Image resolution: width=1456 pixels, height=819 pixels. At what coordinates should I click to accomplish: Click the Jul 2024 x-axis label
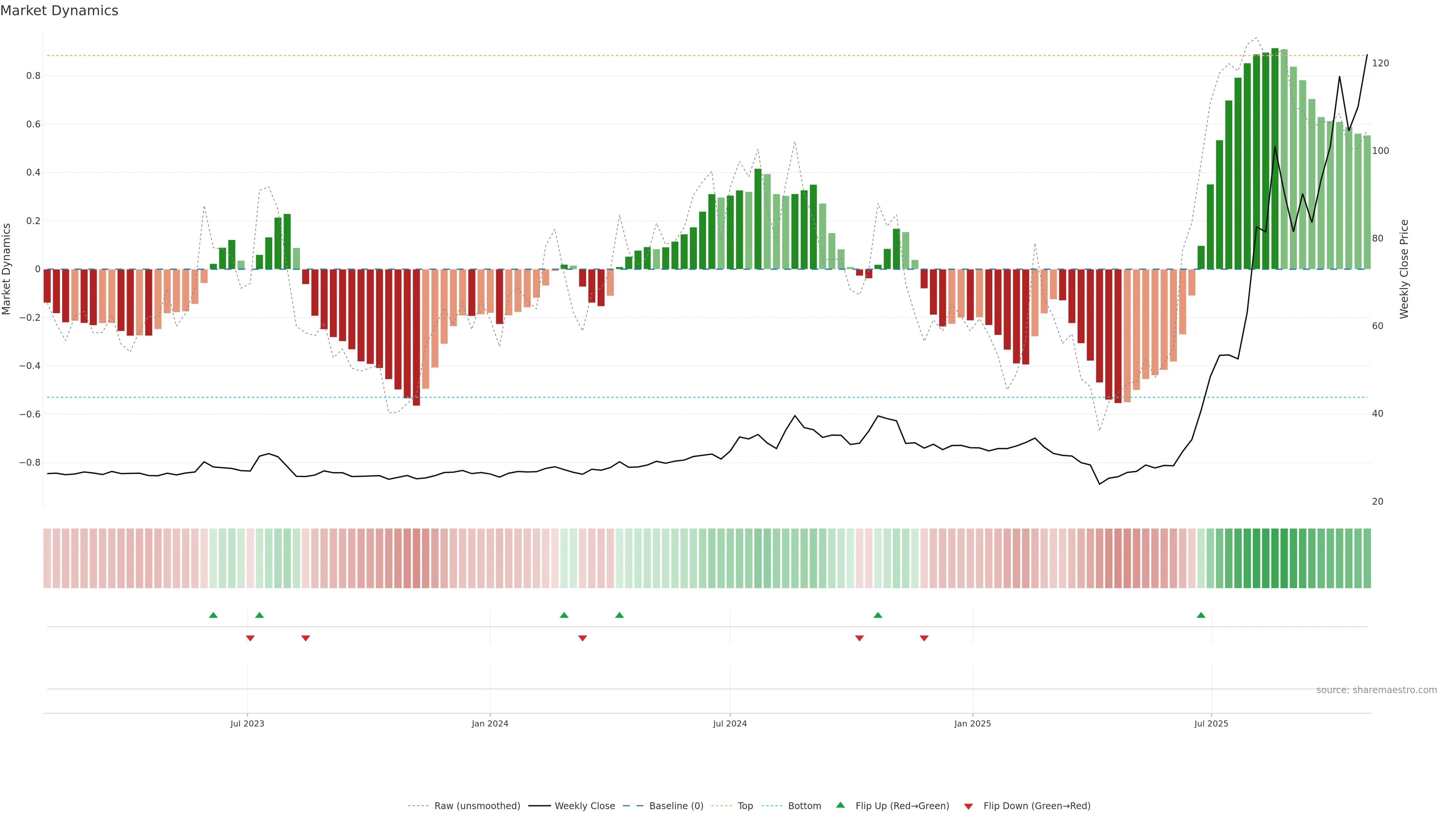pyautogui.click(x=730, y=723)
